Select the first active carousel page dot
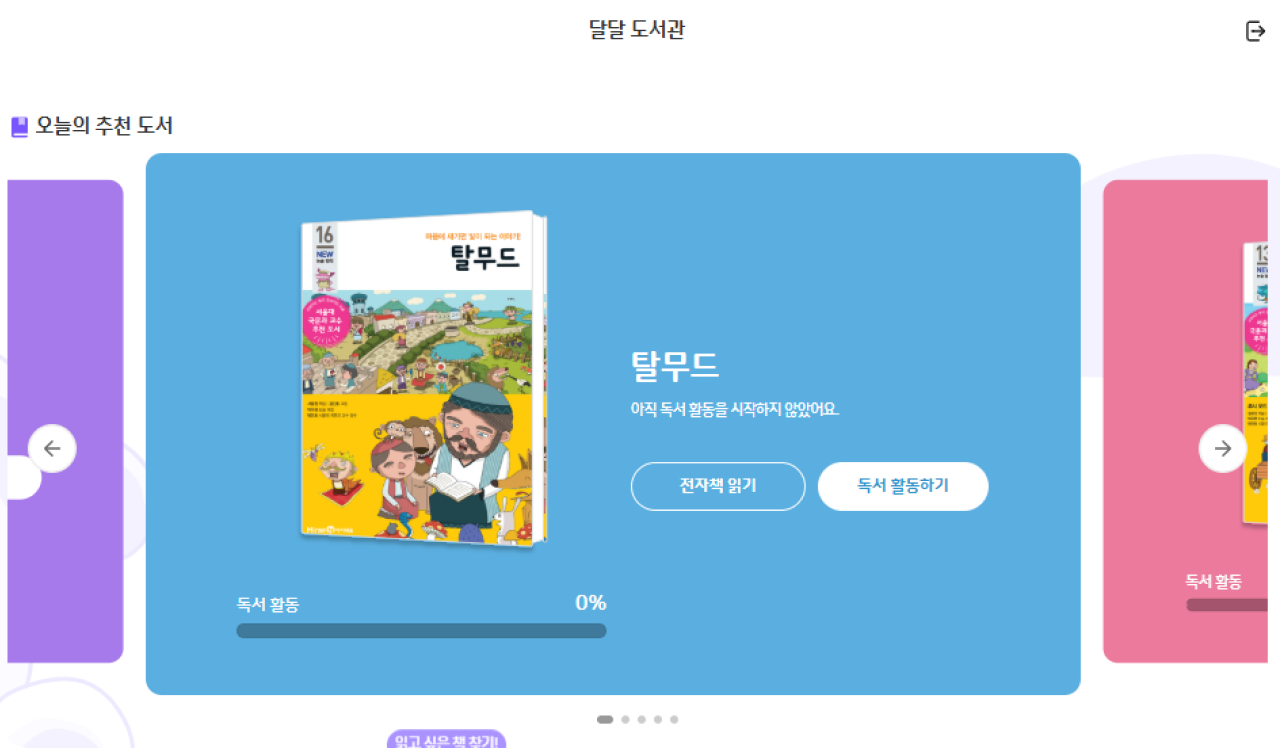1280x748 pixels. point(605,719)
